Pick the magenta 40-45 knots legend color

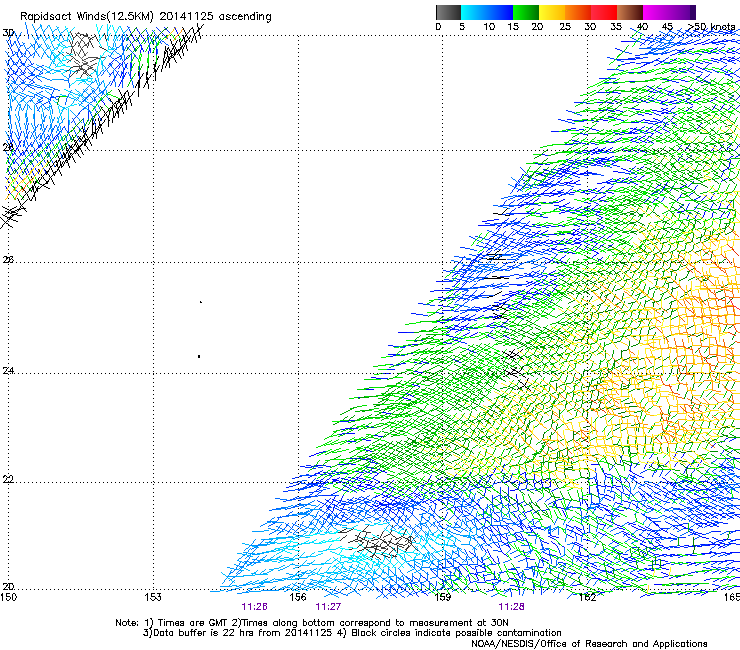tap(656, 12)
